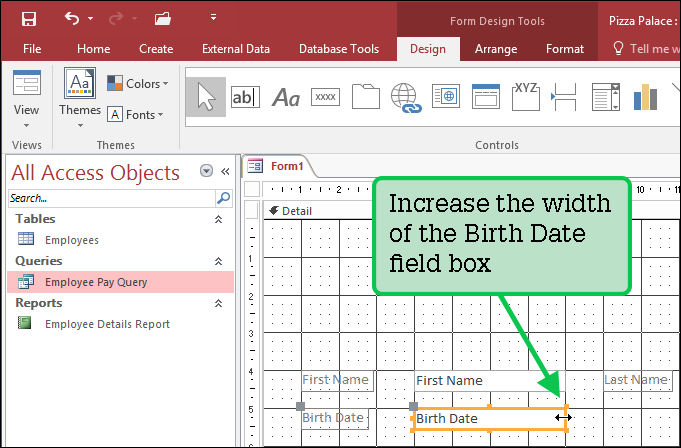
Task: Open the File menu
Action: pyautogui.click(x=32, y=49)
